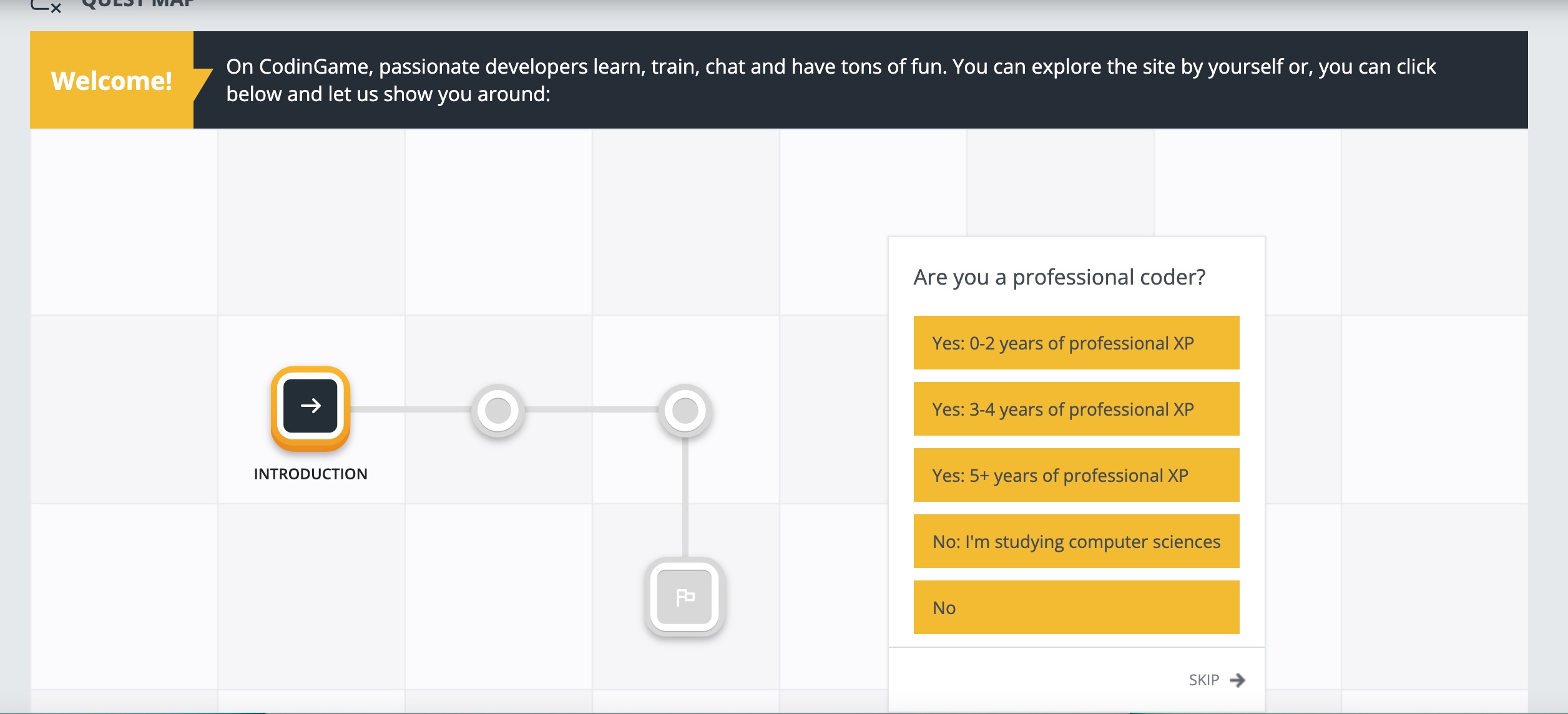
Task: Click path line between the two circle nodes
Action: click(x=591, y=409)
